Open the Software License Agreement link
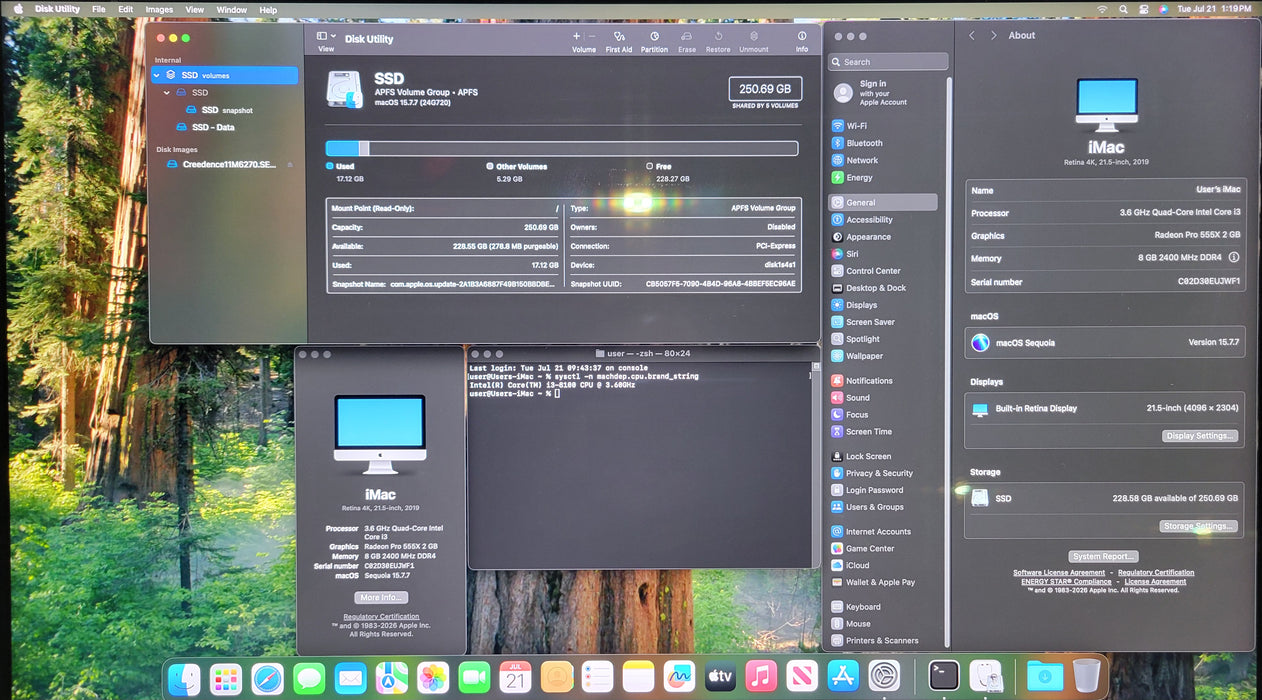The width and height of the screenshot is (1262, 700). (1059, 573)
